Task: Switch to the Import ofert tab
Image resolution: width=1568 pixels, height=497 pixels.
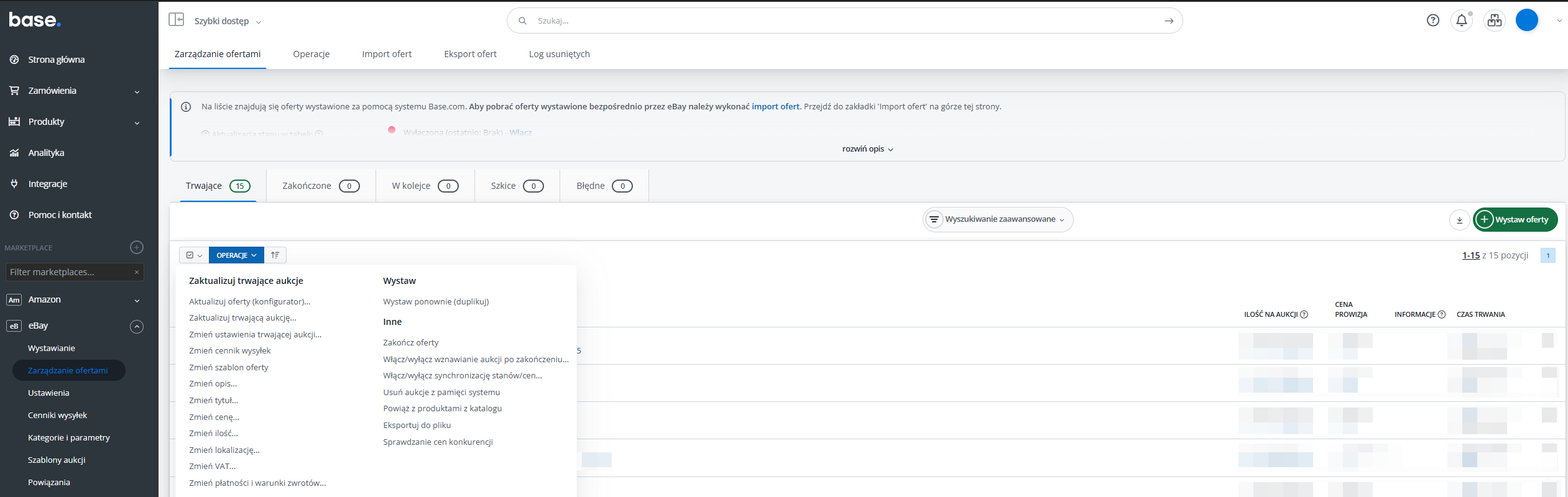Action: point(387,54)
